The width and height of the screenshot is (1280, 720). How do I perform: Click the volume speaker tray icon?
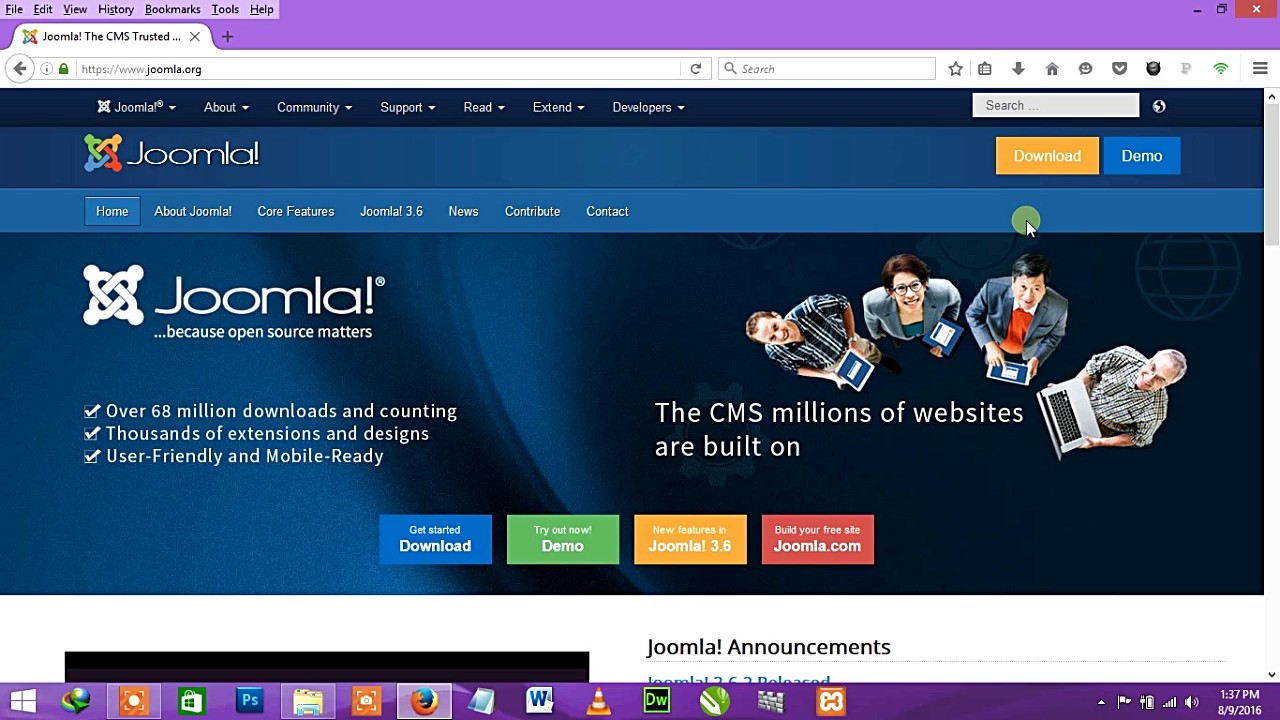pos(1191,702)
